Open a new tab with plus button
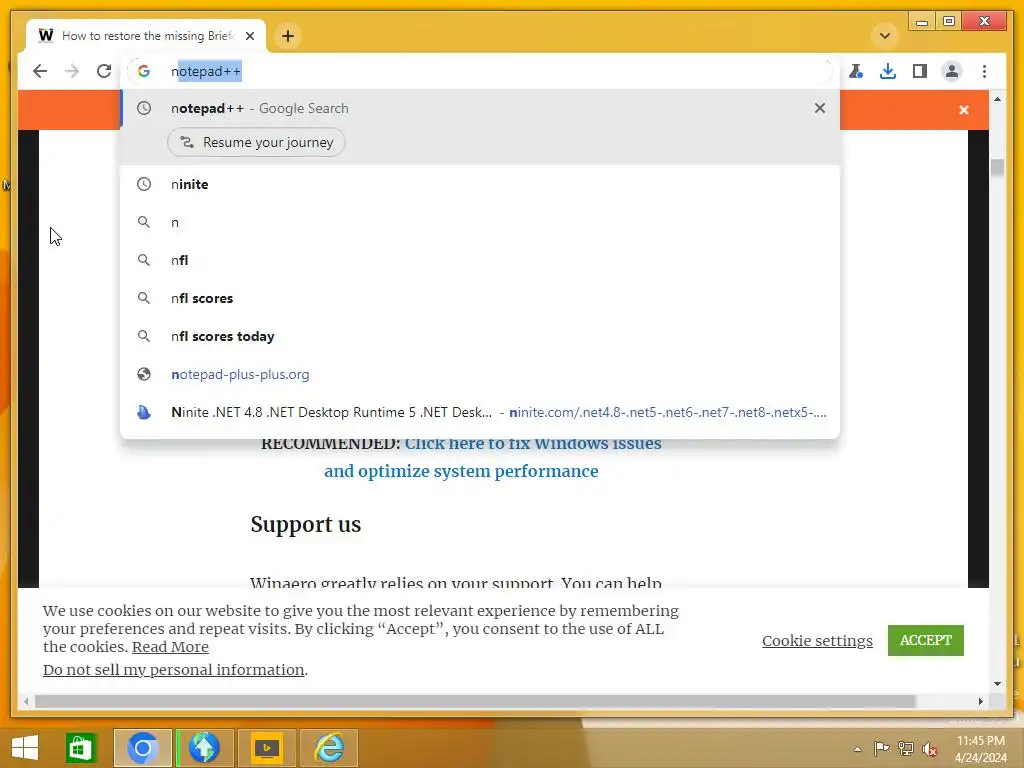 pyautogui.click(x=288, y=36)
